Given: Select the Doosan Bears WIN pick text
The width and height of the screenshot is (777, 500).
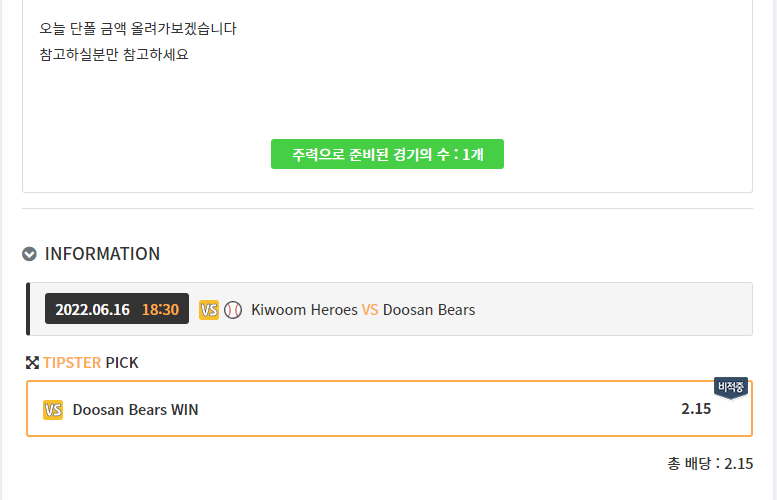Looking at the screenshot, I should pos(135,410).
